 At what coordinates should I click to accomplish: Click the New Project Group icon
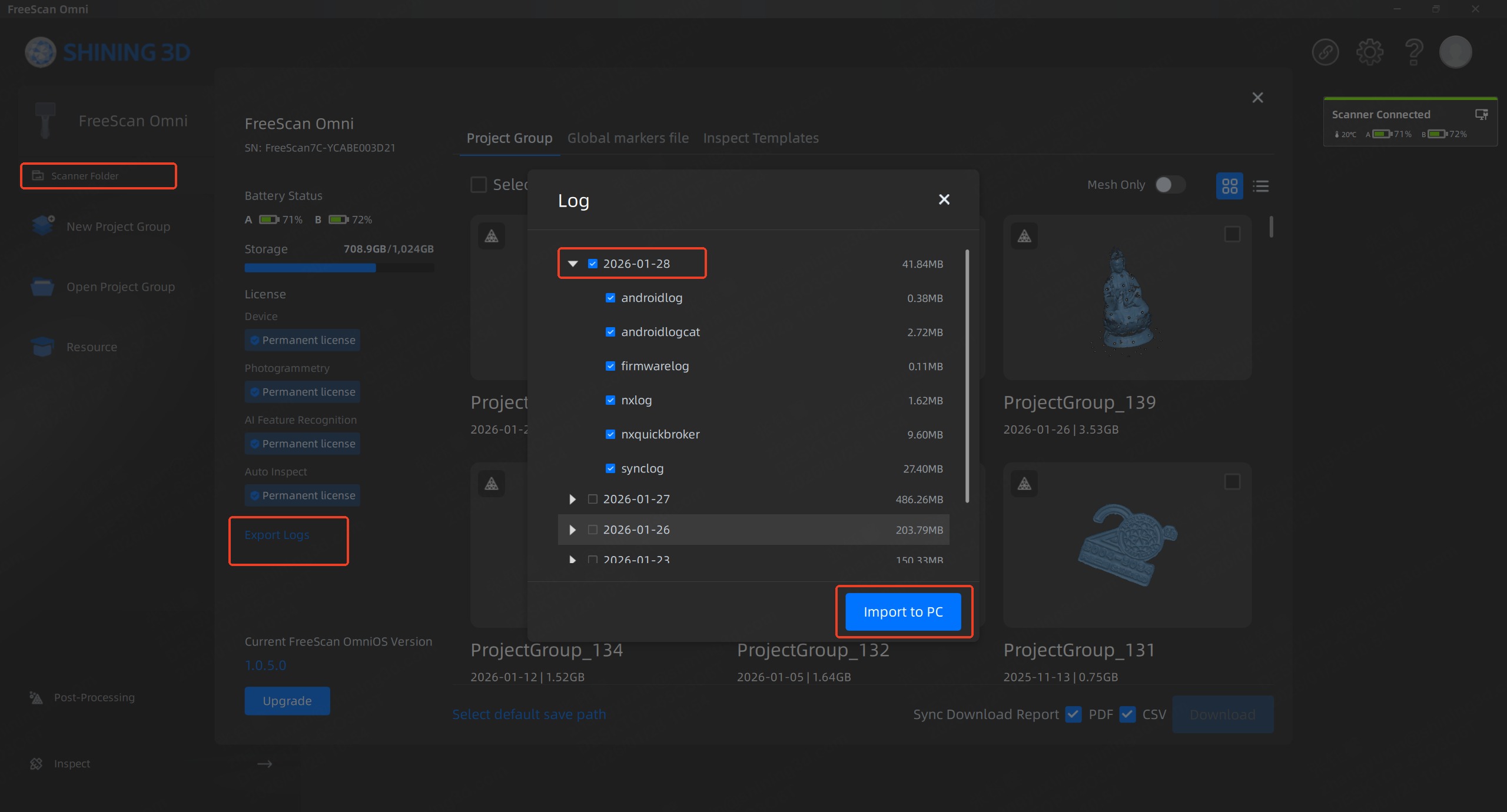pyautogui.click(x=43, y=226)
